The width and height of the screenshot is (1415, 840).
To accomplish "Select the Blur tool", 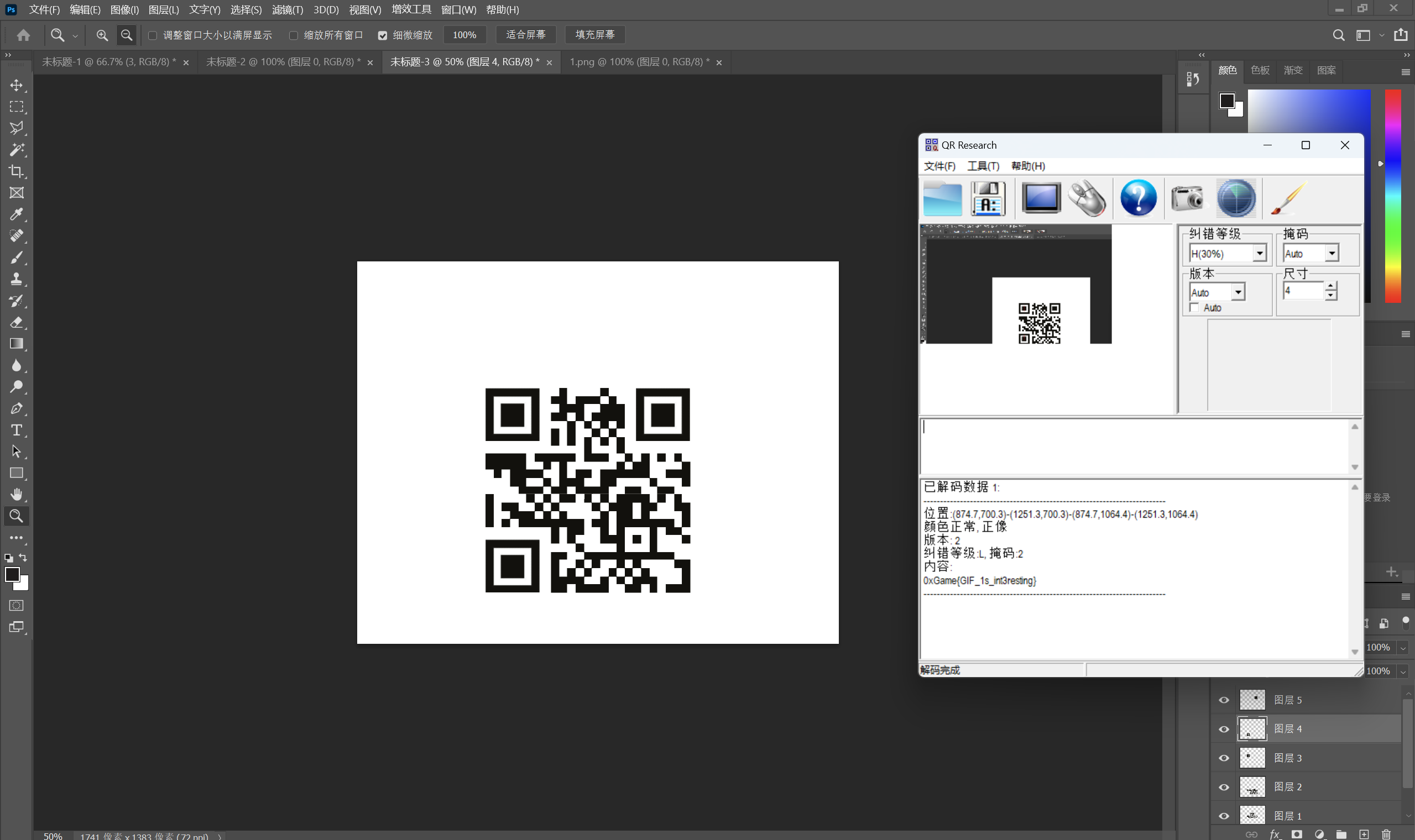I will pos(17,366).
